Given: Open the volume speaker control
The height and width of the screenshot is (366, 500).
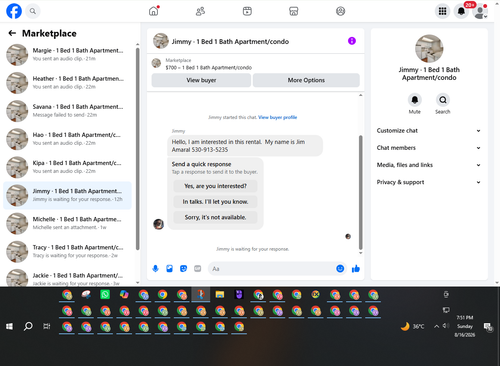Looking at the screenshot, I should pos(446,326).
